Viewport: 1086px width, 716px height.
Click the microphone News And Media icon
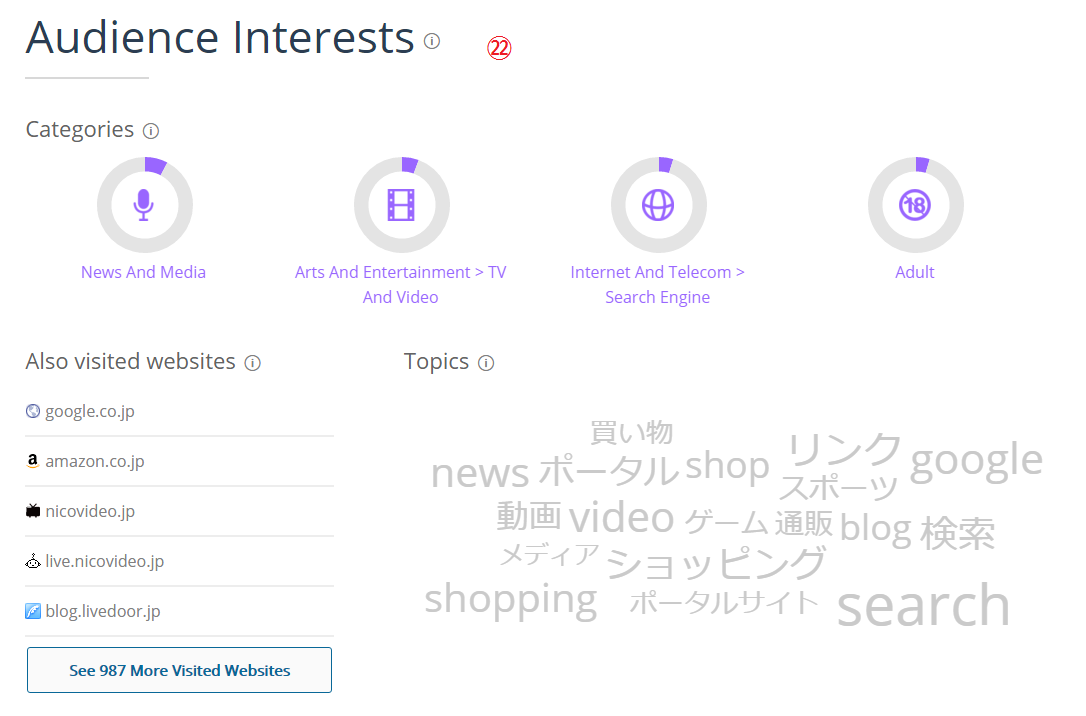144,205
